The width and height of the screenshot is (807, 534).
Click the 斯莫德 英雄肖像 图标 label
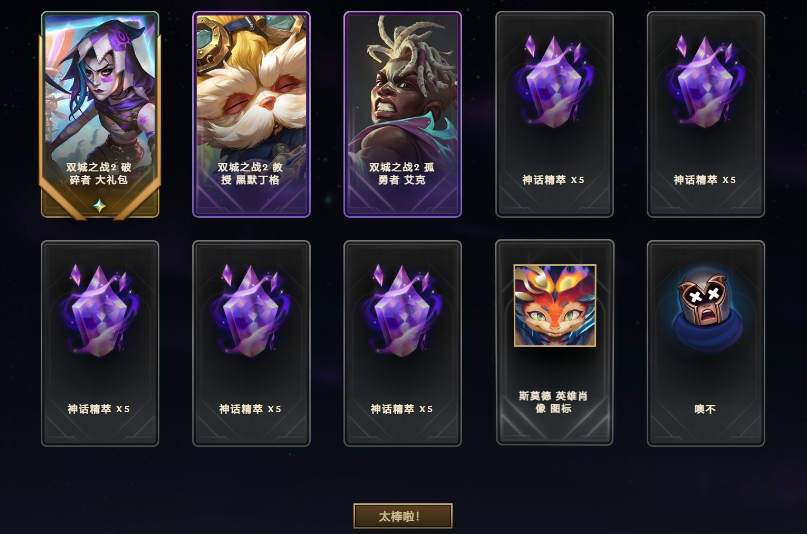point(553,402)
